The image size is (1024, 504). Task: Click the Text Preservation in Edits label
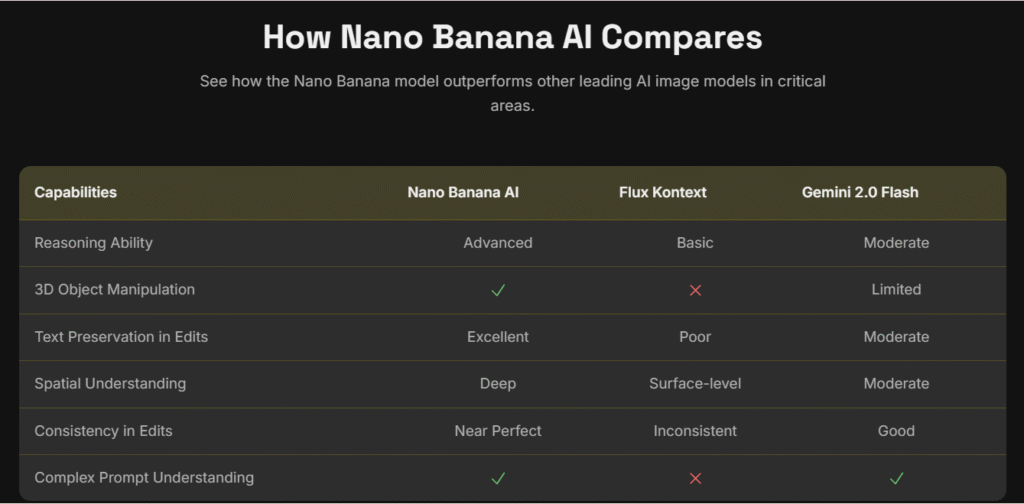[121, 337]
